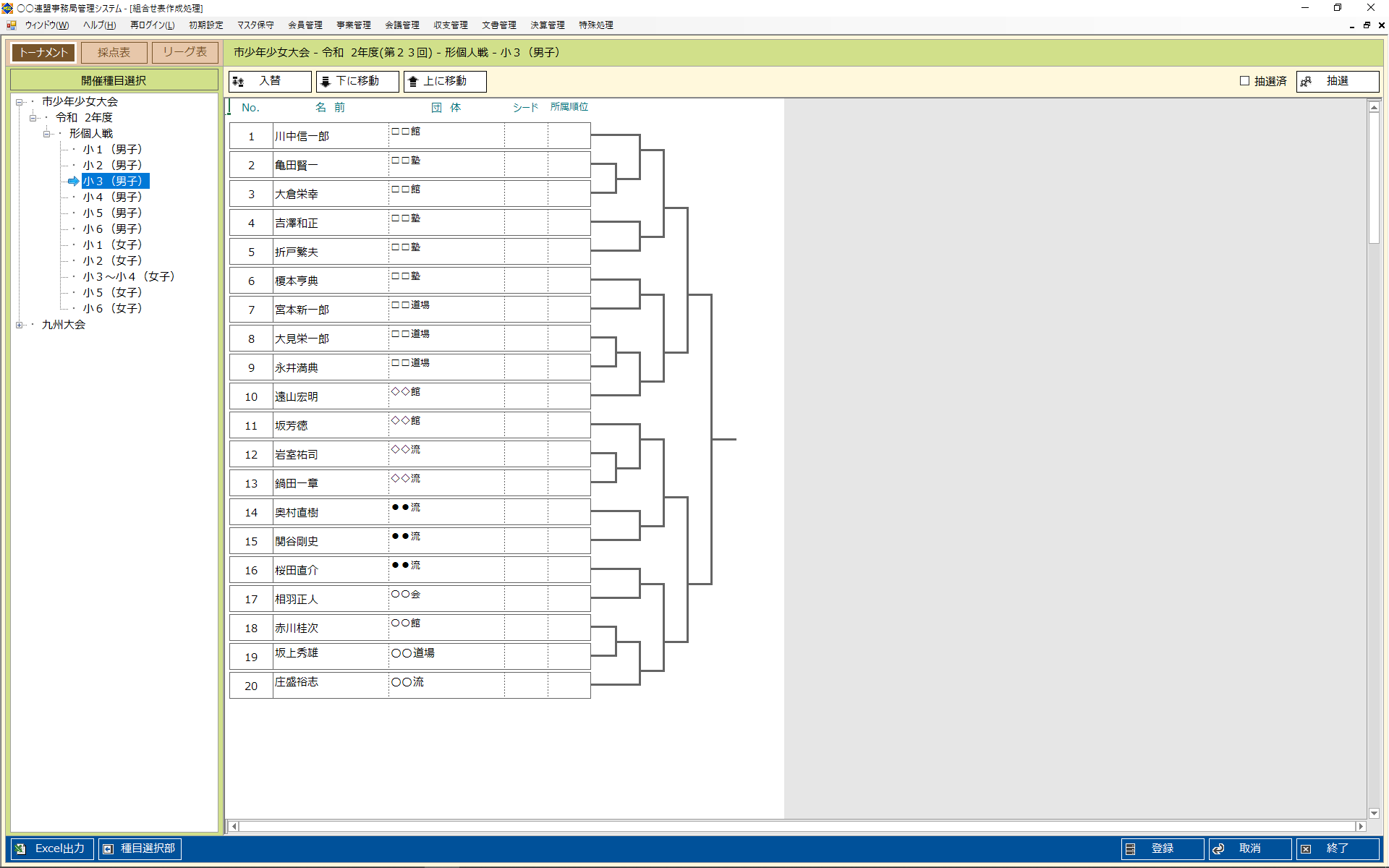Viewport: 1389px width, 868px height.
Task: Click the vertical scrollbar down arrow
Action: tap(1374, 813)
